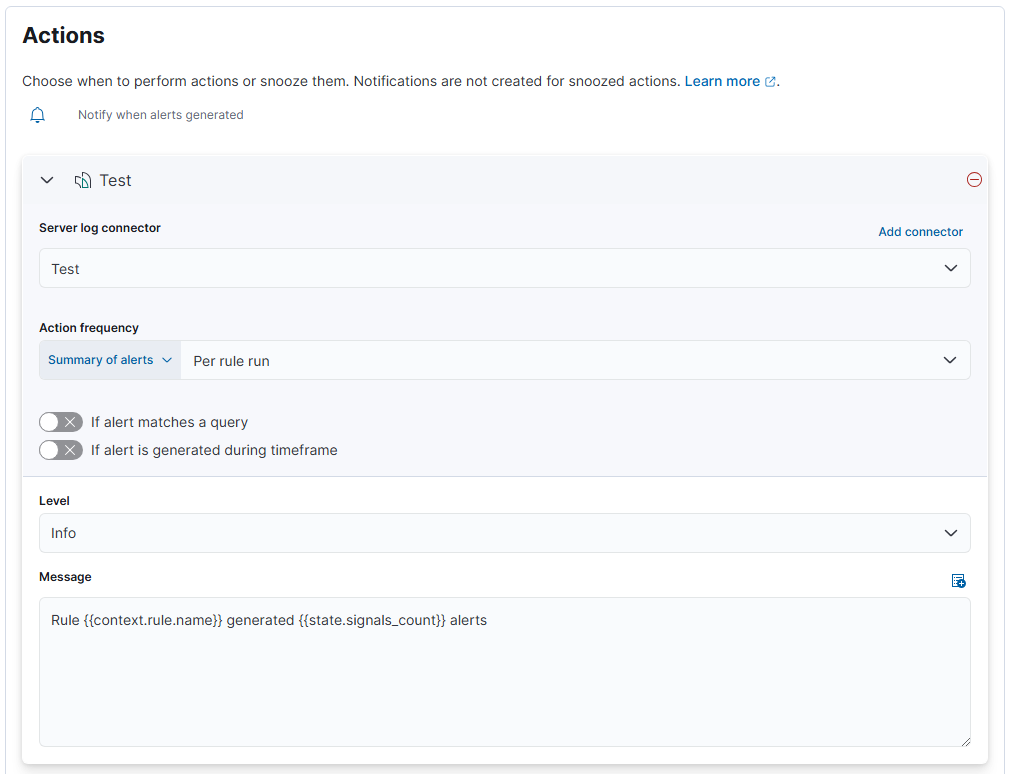The height and width of the screenshot is (774, 1019).
Task: Collapse the Test action accordion chevron
Action: click(x=47, y=181)
